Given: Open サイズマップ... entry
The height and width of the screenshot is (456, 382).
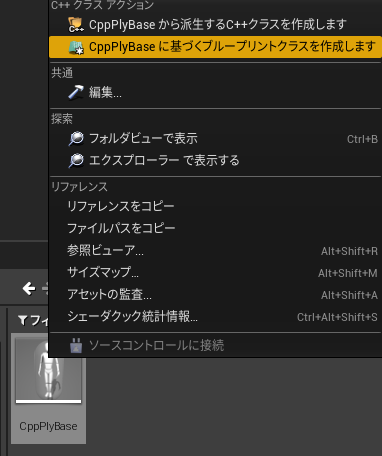Looking at the screenshot, I should (215, 272).
